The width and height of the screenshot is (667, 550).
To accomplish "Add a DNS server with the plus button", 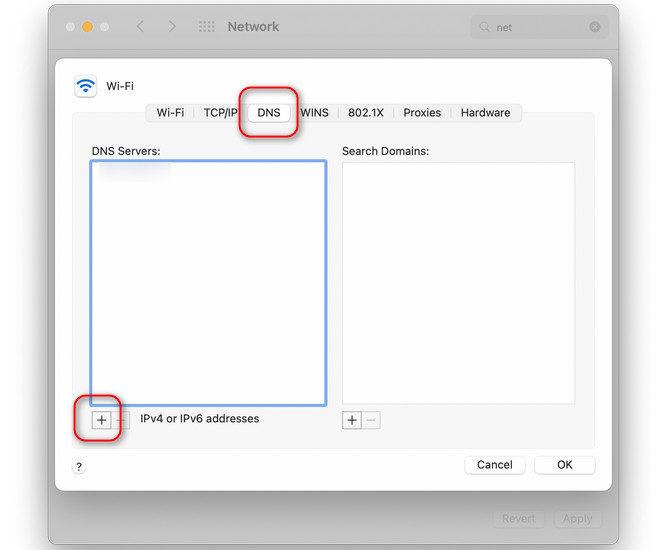I will (102, 420).
